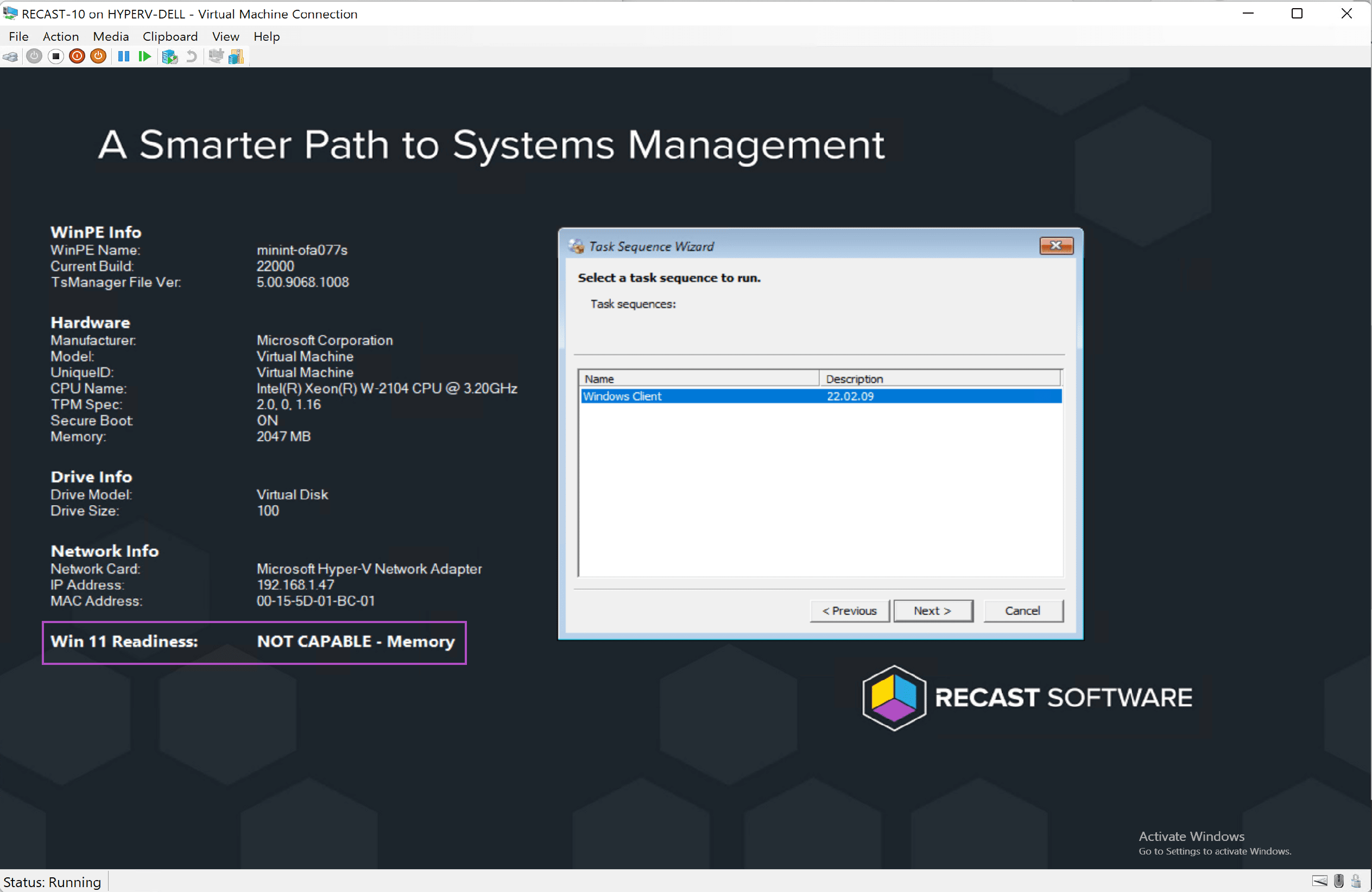Screen dimensions: 1372x892
Task: Click the orange Save state icon
Action: (x=99, y=56)
